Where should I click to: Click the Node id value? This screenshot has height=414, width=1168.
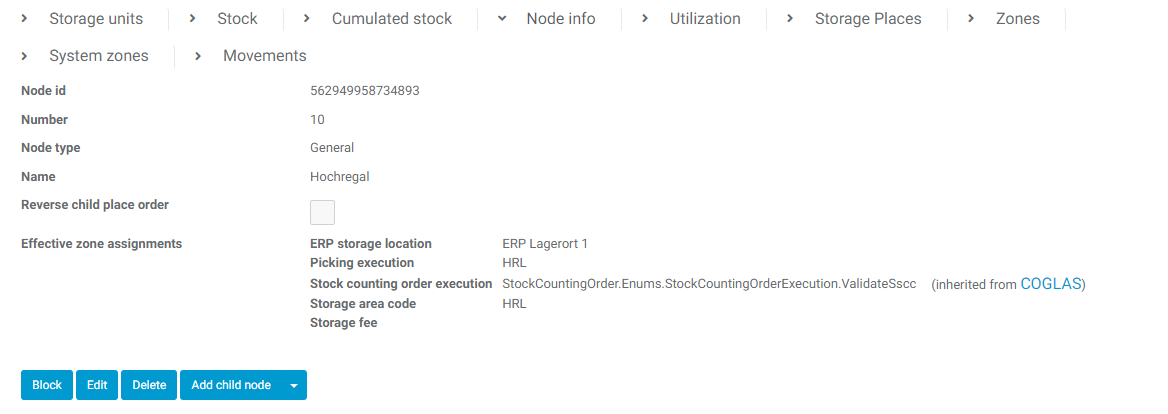(x=365, y=91)
